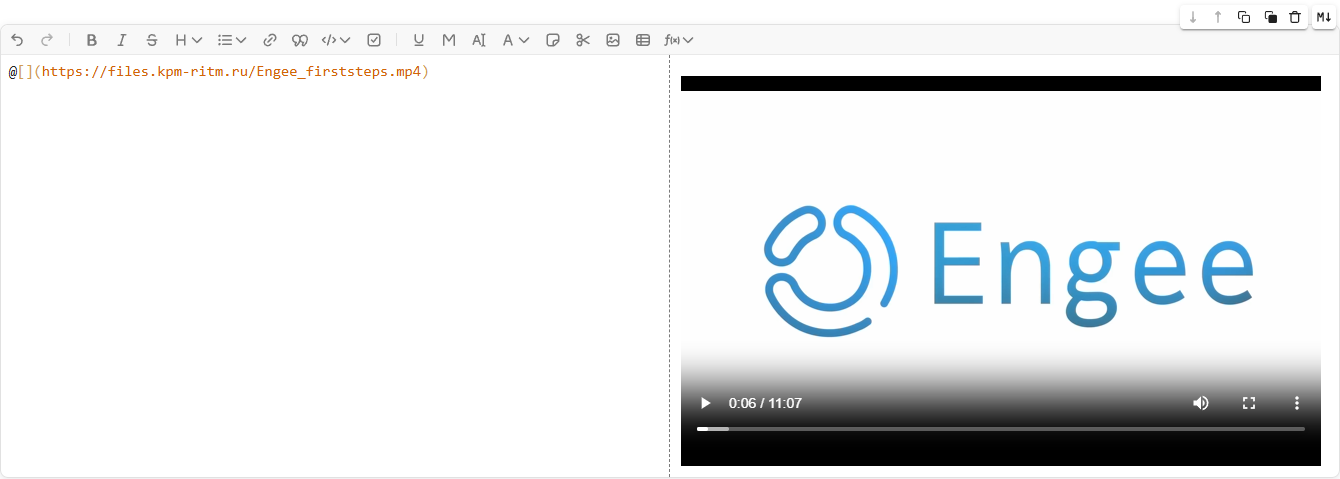Delete the cell with trash icon
The height and width of the screenshot is (479, 1340).
pyautogui.click(x=1295, y=17)
